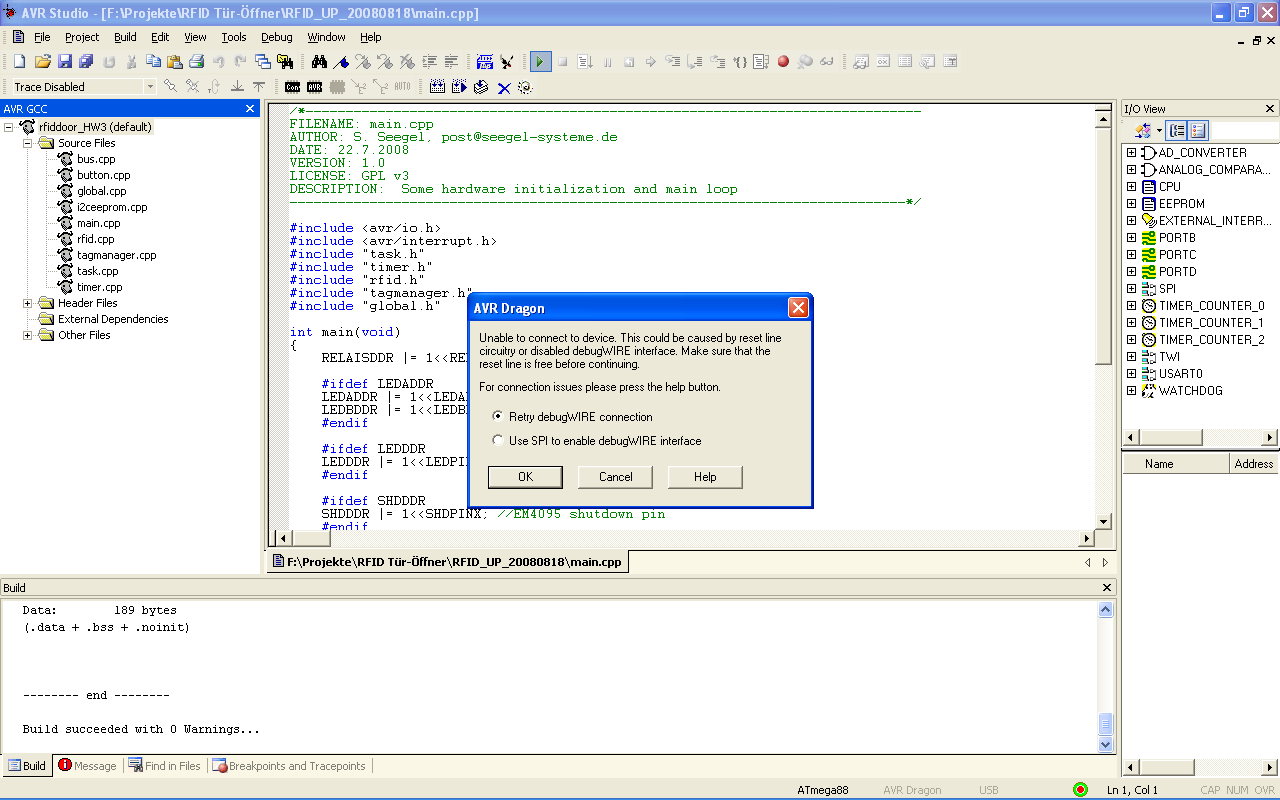Click the Print toolbar icon
Viewport: 1280px width, 800px height.
(x=197, y=62)
